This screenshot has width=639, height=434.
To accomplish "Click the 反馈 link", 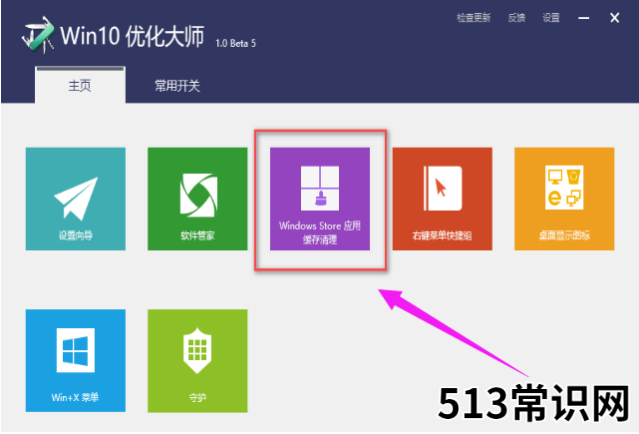I will click(516, 18).
